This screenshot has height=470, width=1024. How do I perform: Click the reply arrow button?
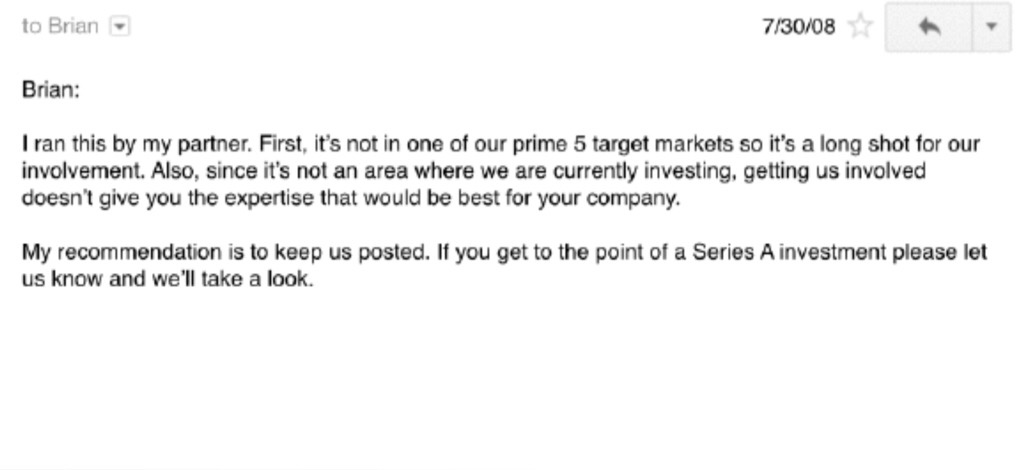(930, 27)
